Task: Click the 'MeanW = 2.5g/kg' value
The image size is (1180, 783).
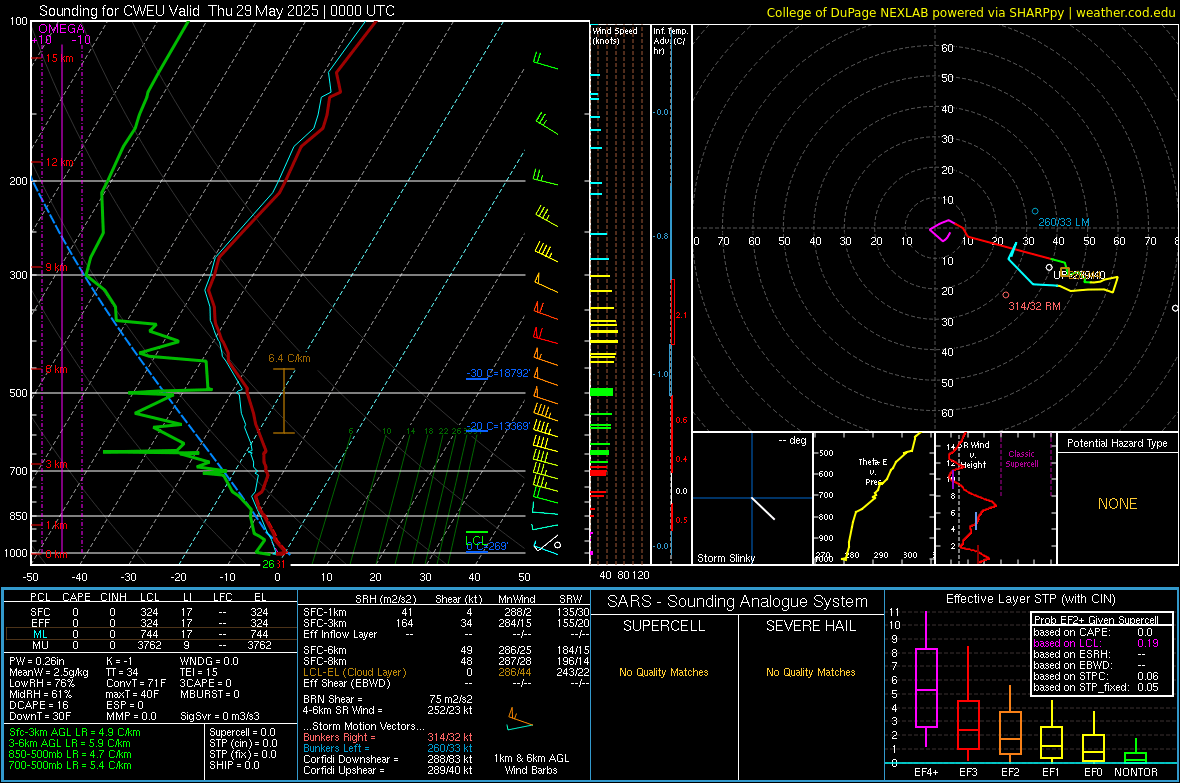Action: tap(48, 672)
